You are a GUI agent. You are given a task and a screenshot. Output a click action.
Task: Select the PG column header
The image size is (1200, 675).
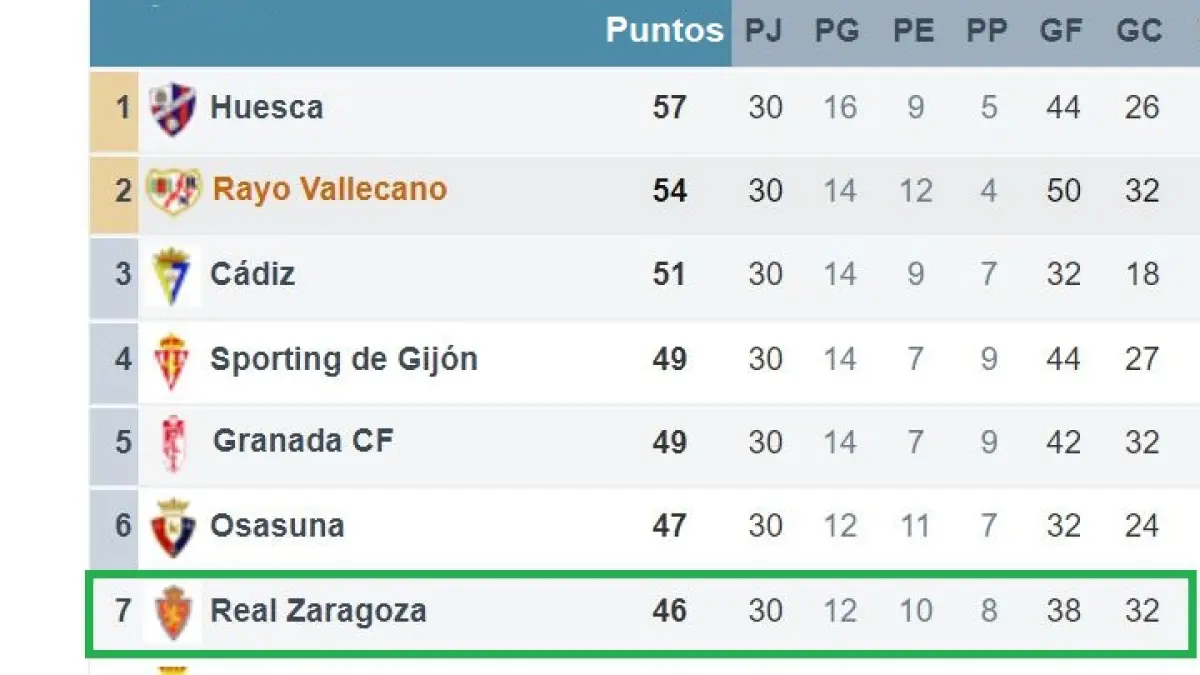click(x=837, y=31)
